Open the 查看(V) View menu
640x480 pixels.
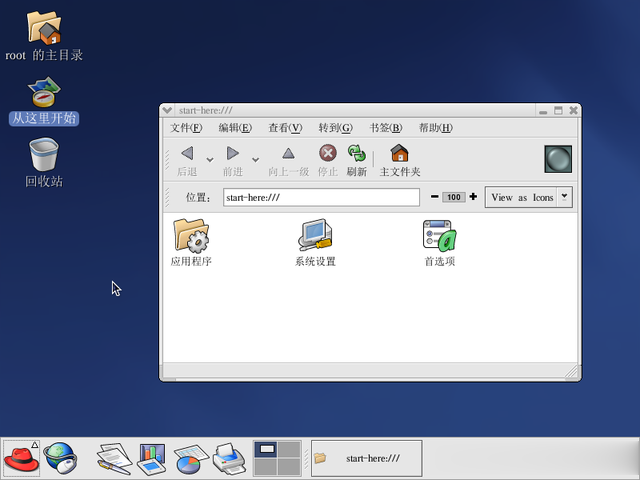click(285, 128)
